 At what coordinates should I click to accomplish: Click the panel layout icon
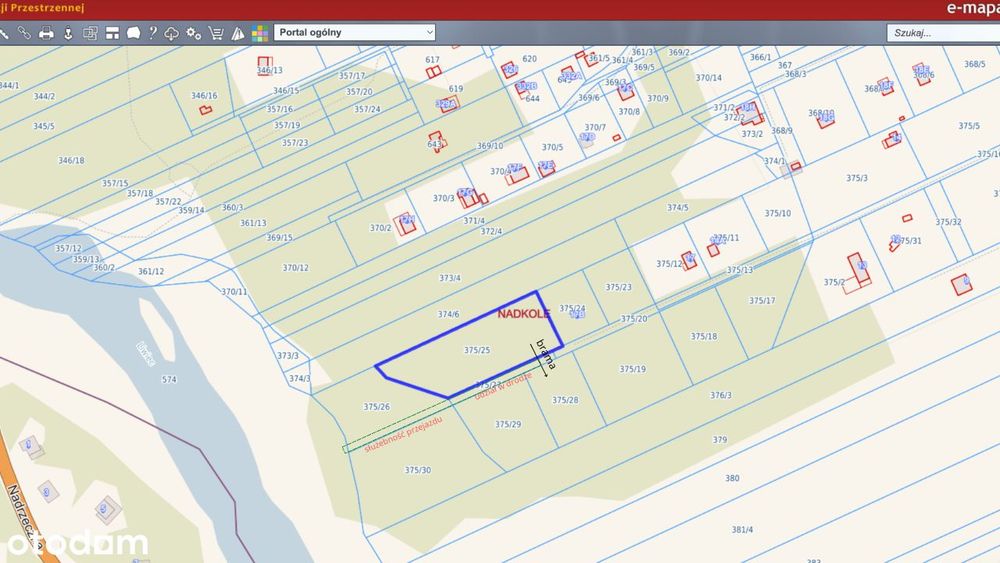pos(112,33)
